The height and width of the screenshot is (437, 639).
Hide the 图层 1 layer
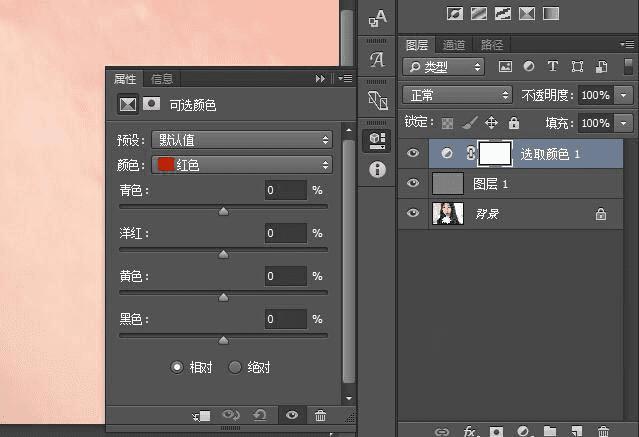[413, 183]
